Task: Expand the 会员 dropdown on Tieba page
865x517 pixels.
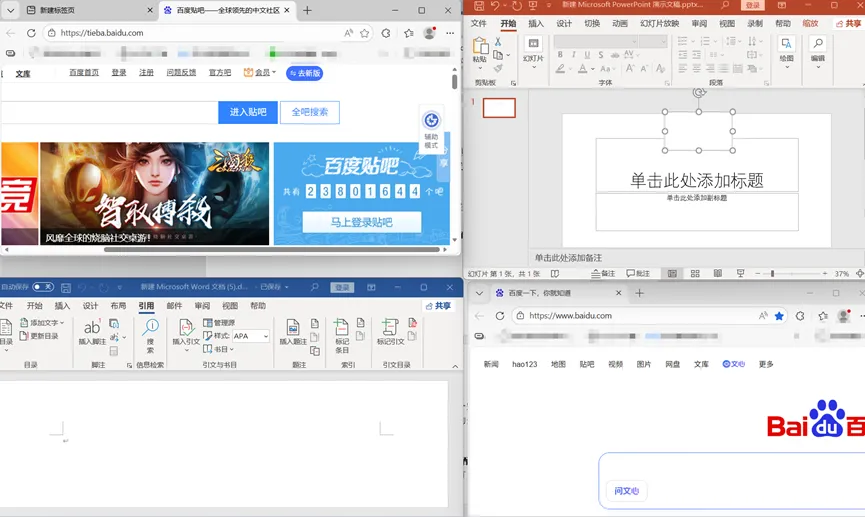Action: click(260, 72)
